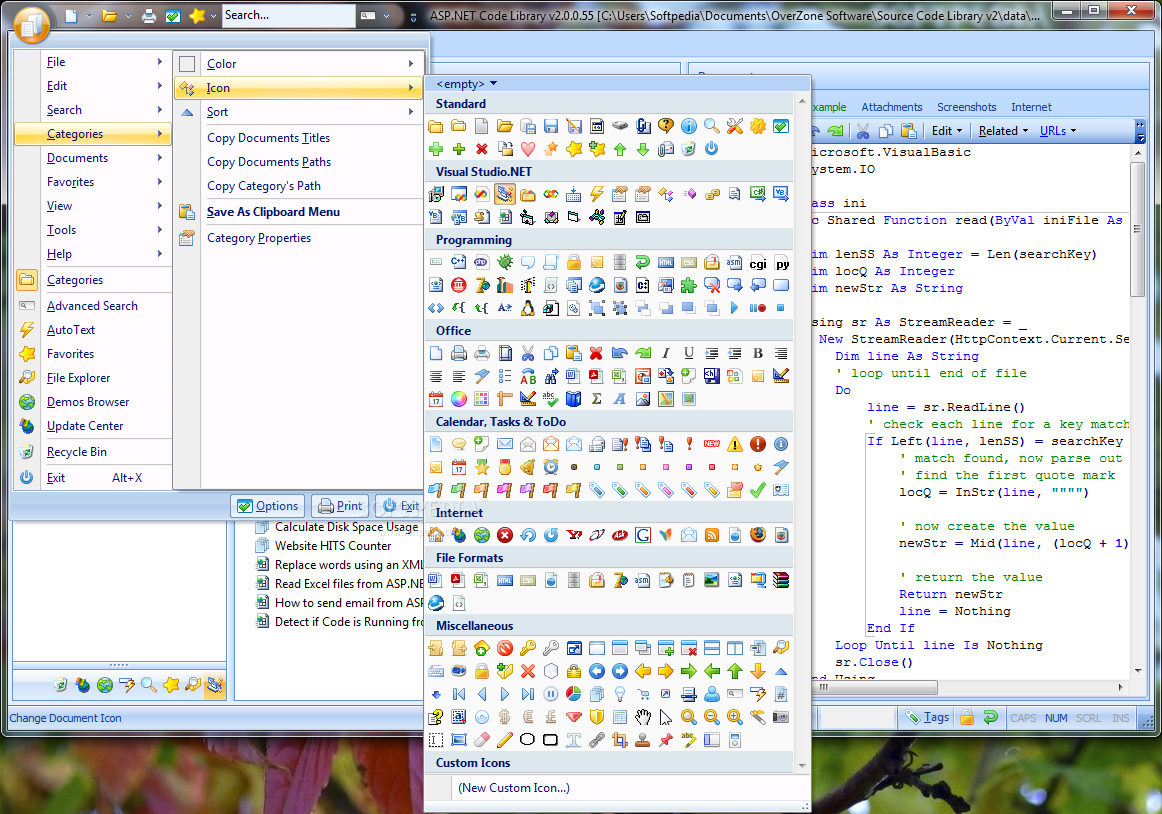Image resolution: width=1162 pixels, height=814 pixels.
Task: Click the Tags button in status bar
Action: pyautogui.click(x=927, y=717)
